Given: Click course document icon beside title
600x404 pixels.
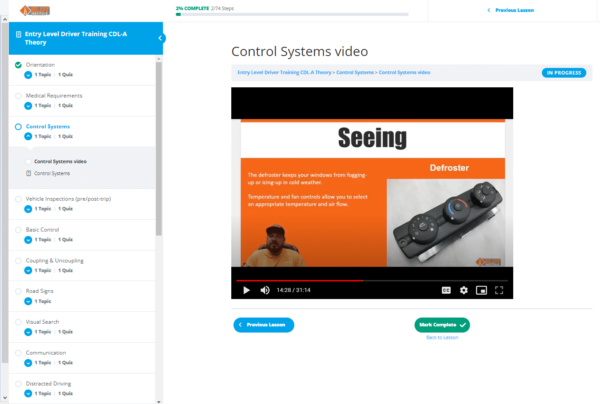Looking at the screenshot, I should [18, 34].
